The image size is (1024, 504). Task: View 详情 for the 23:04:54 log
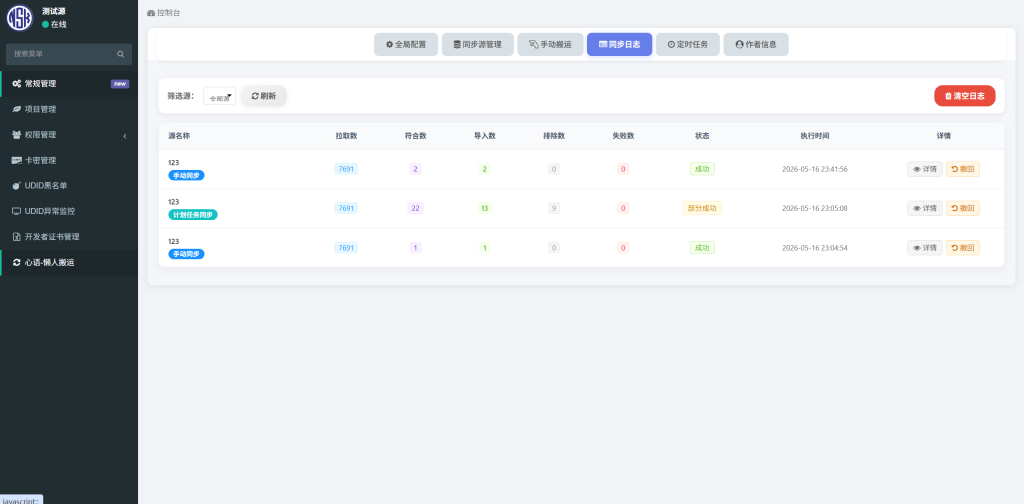(x=925, y=247)
